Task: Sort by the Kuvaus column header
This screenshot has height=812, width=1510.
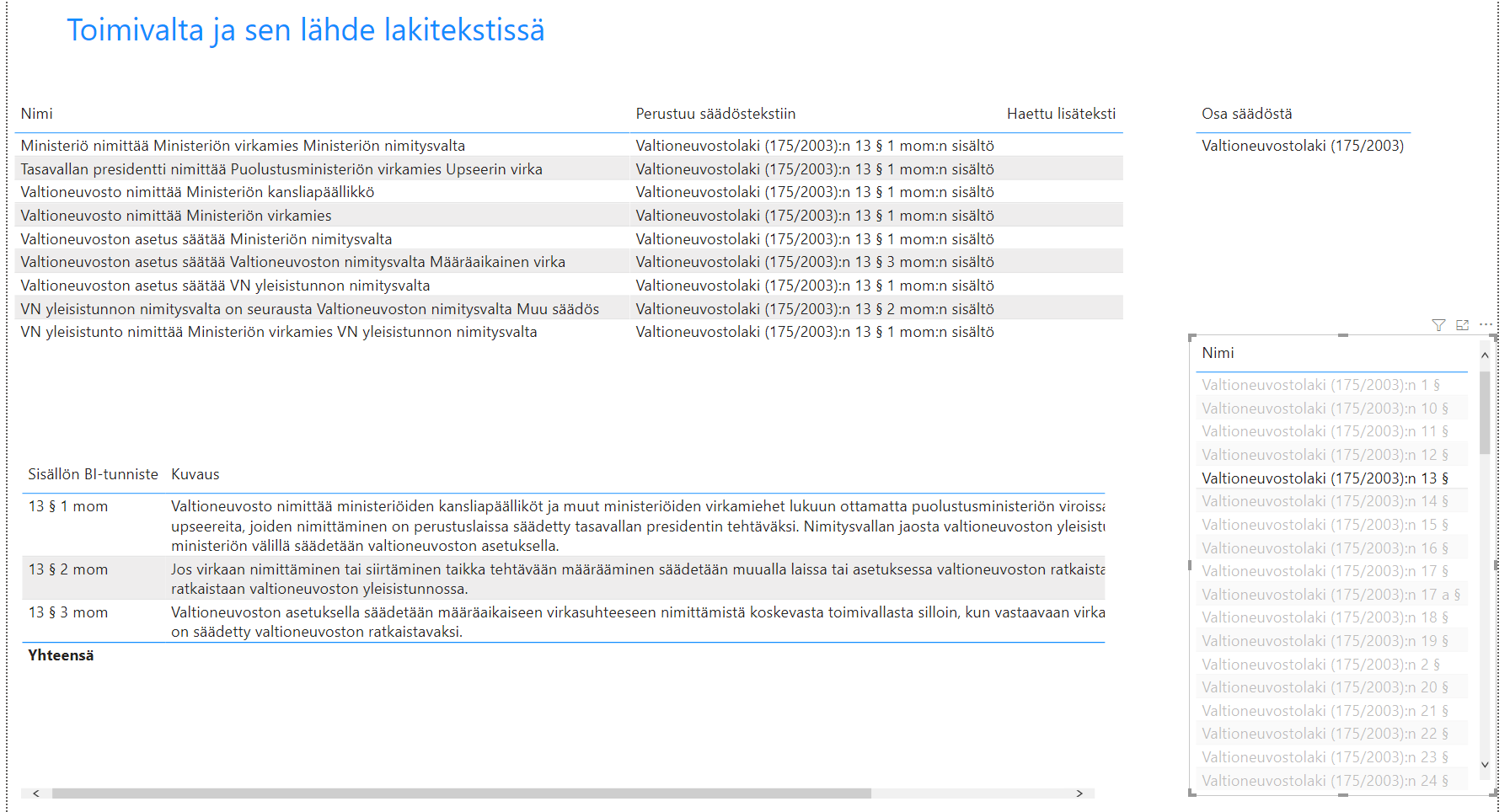Action: click(195, 474)
